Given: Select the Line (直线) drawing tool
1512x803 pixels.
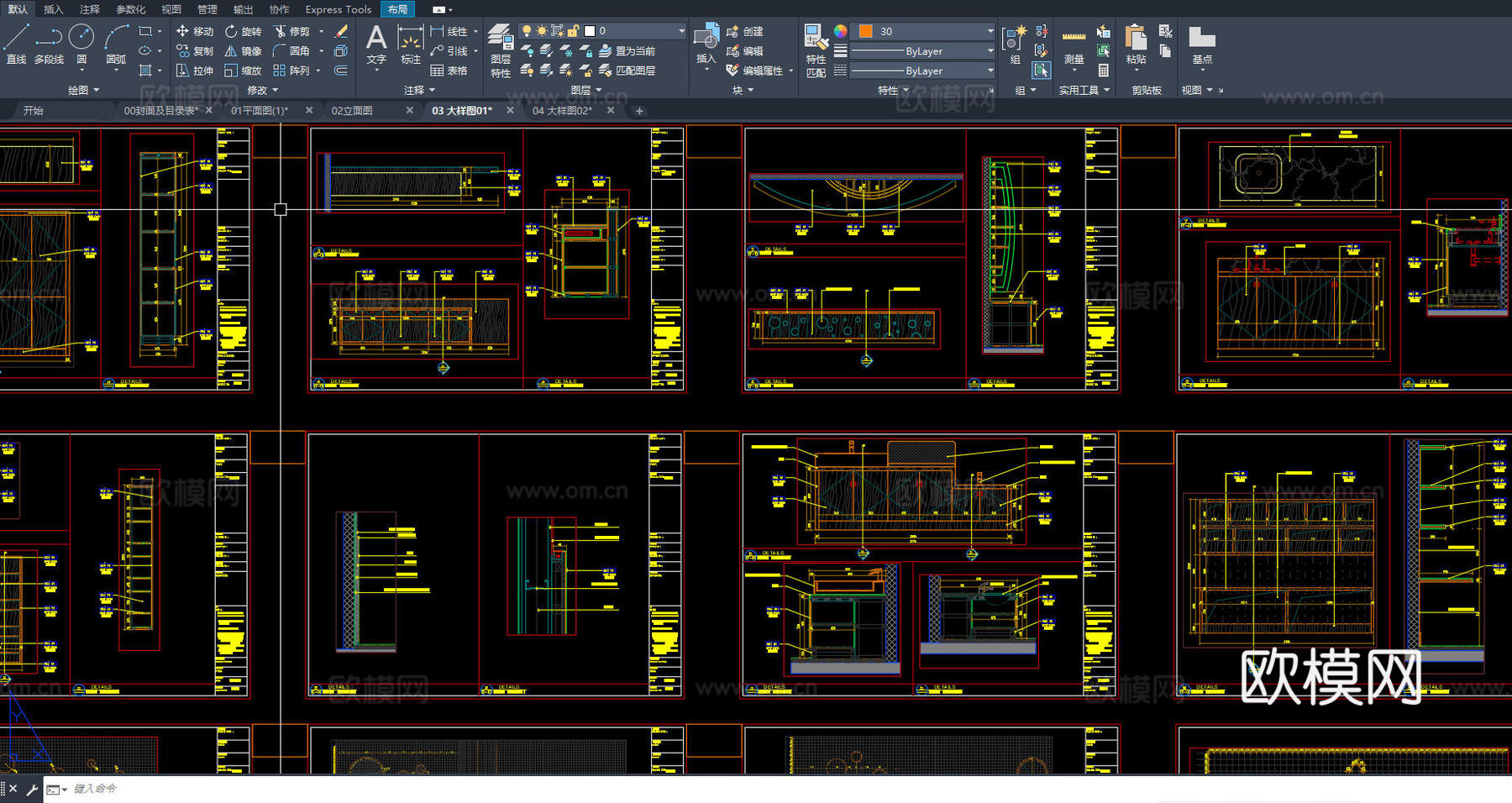Looking at the screenshot, I should click(x=16, y=44).
